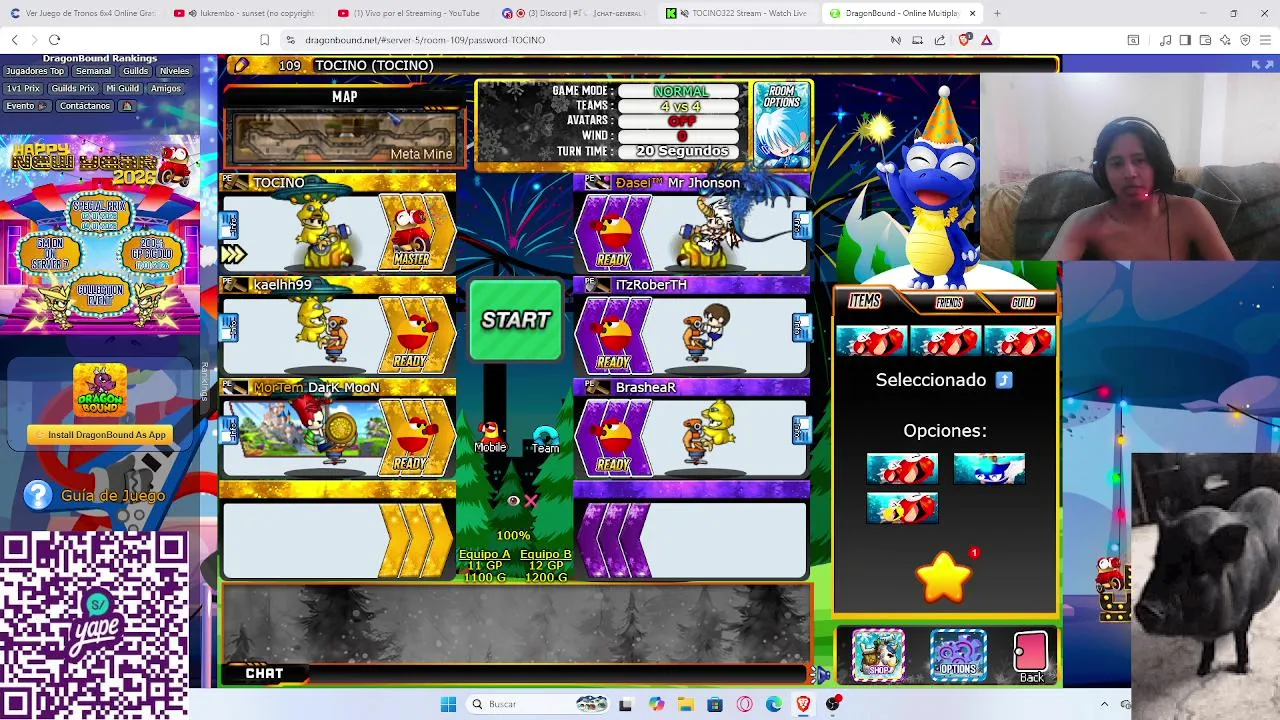
Task: Open Windows Start menu
Action: (448, 704)
